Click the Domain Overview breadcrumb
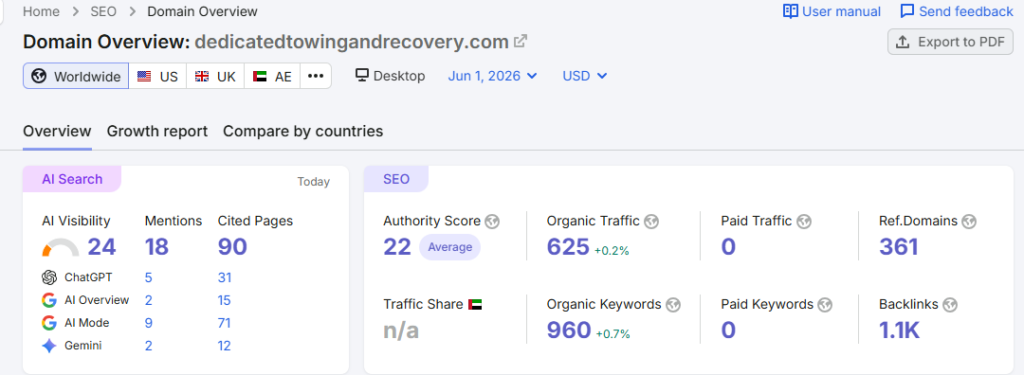 pos(202,12)
